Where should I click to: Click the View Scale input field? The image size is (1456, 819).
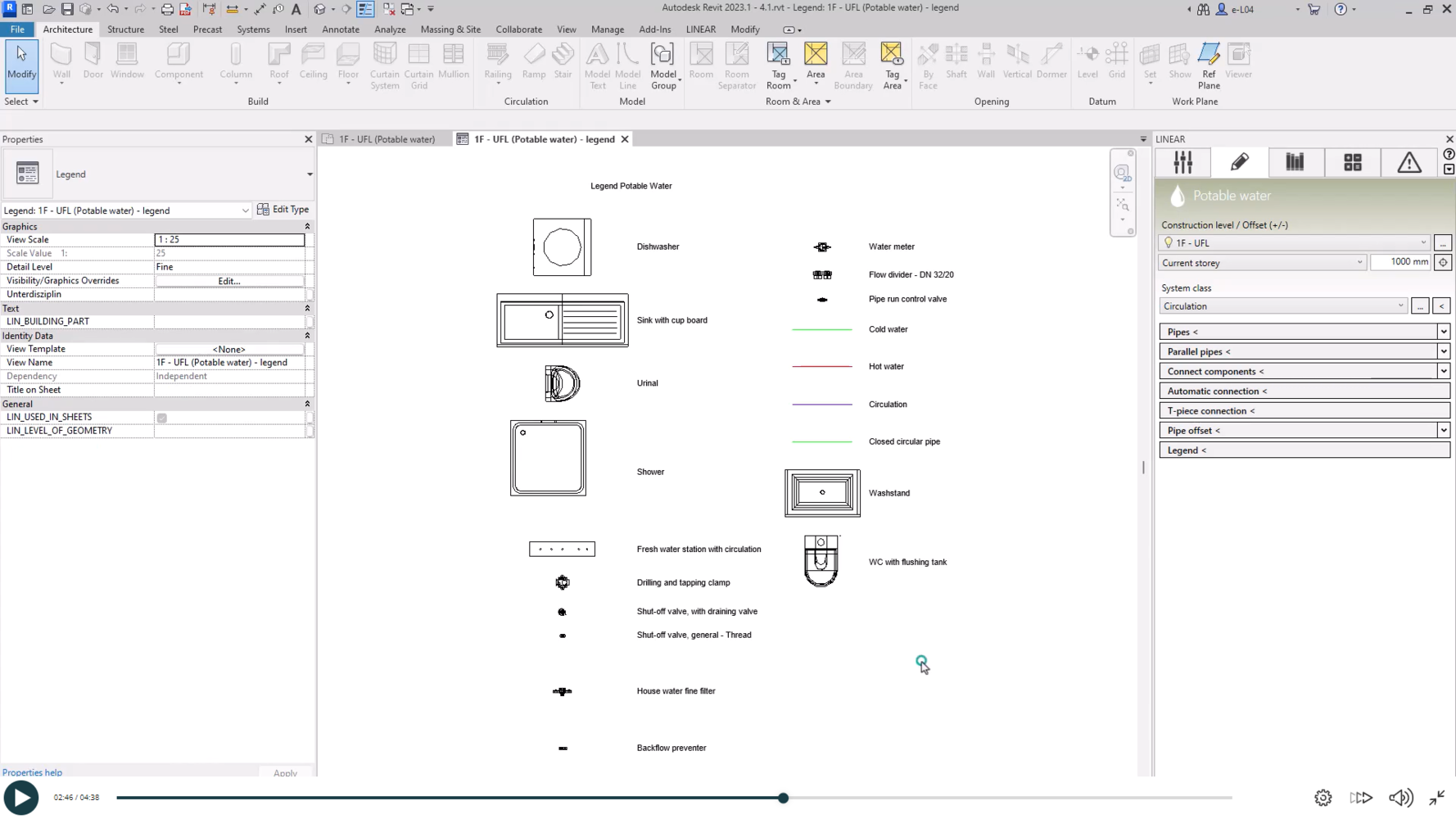[229, 240]
